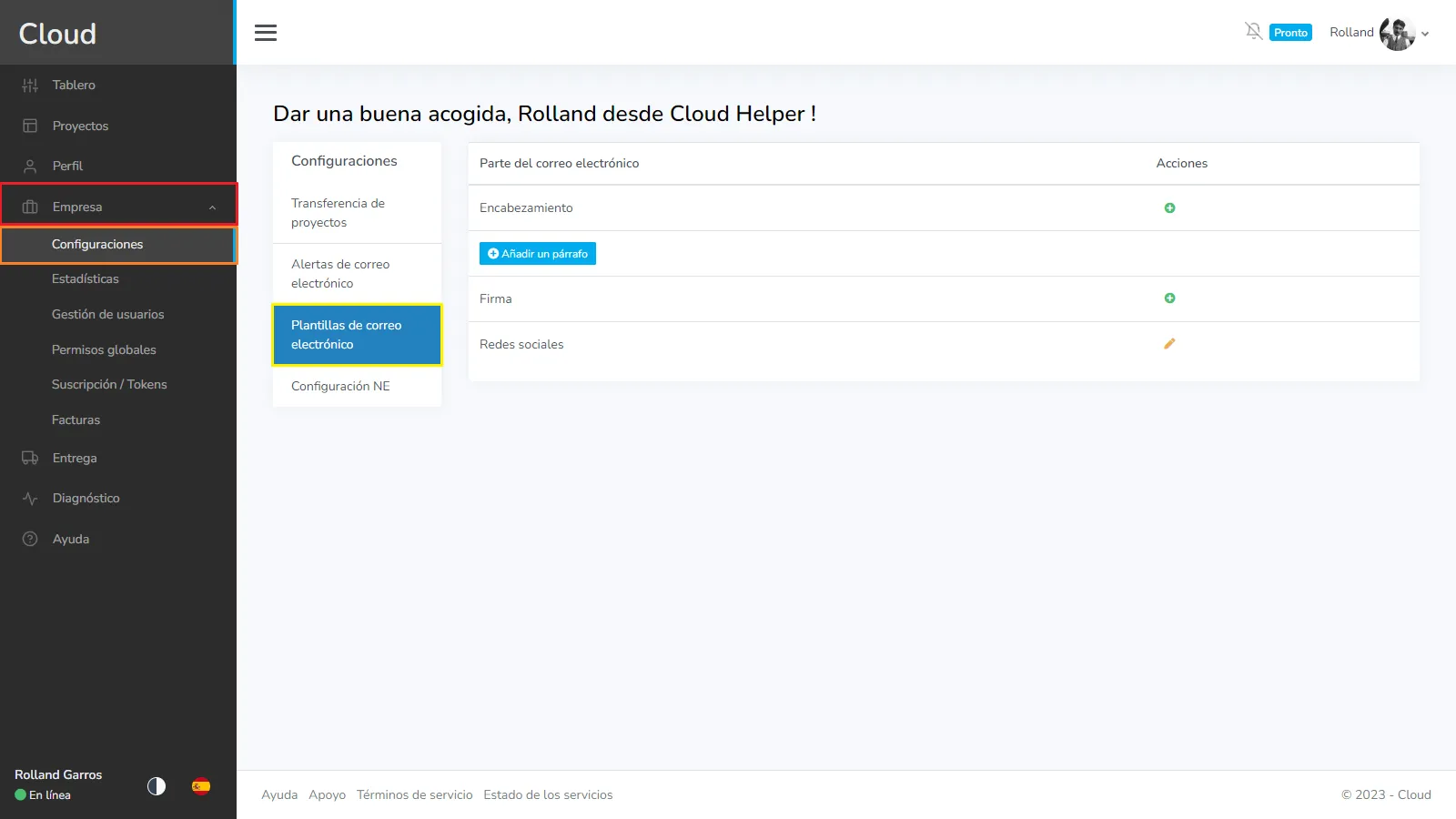Go to Gestión de usuarios
The width and height of the screenshot is (1456, 819).
(x=107, y=315)
